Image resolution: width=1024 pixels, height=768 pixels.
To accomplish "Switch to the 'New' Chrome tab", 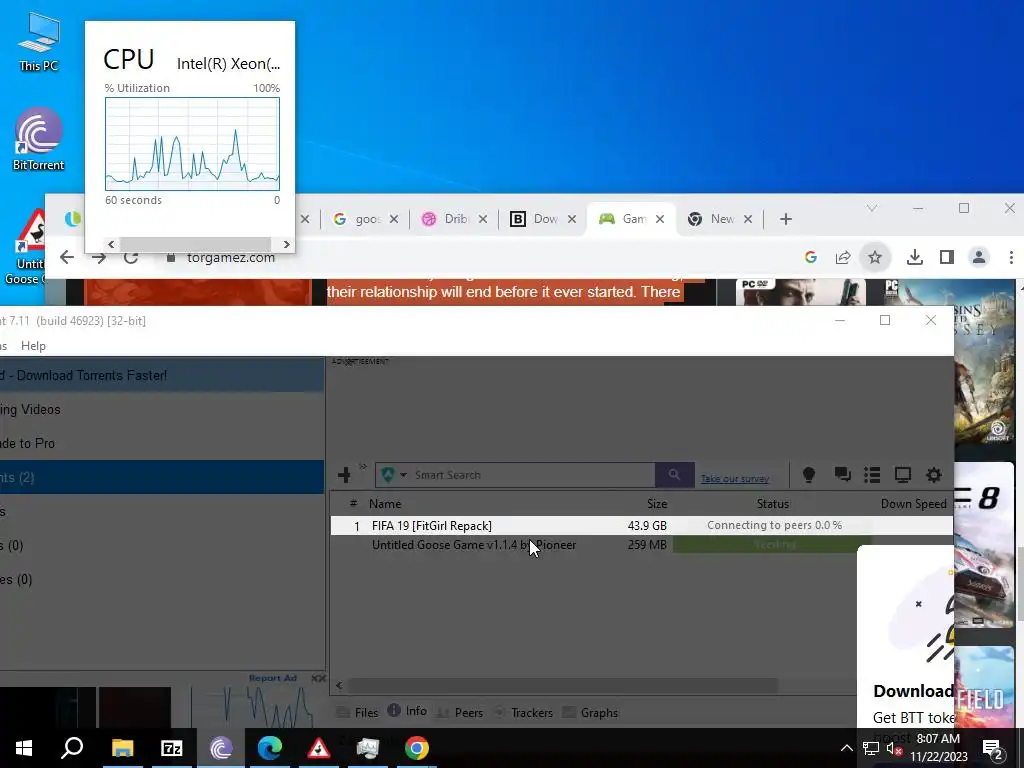I will pyautogui.click(x=716, y=219).
